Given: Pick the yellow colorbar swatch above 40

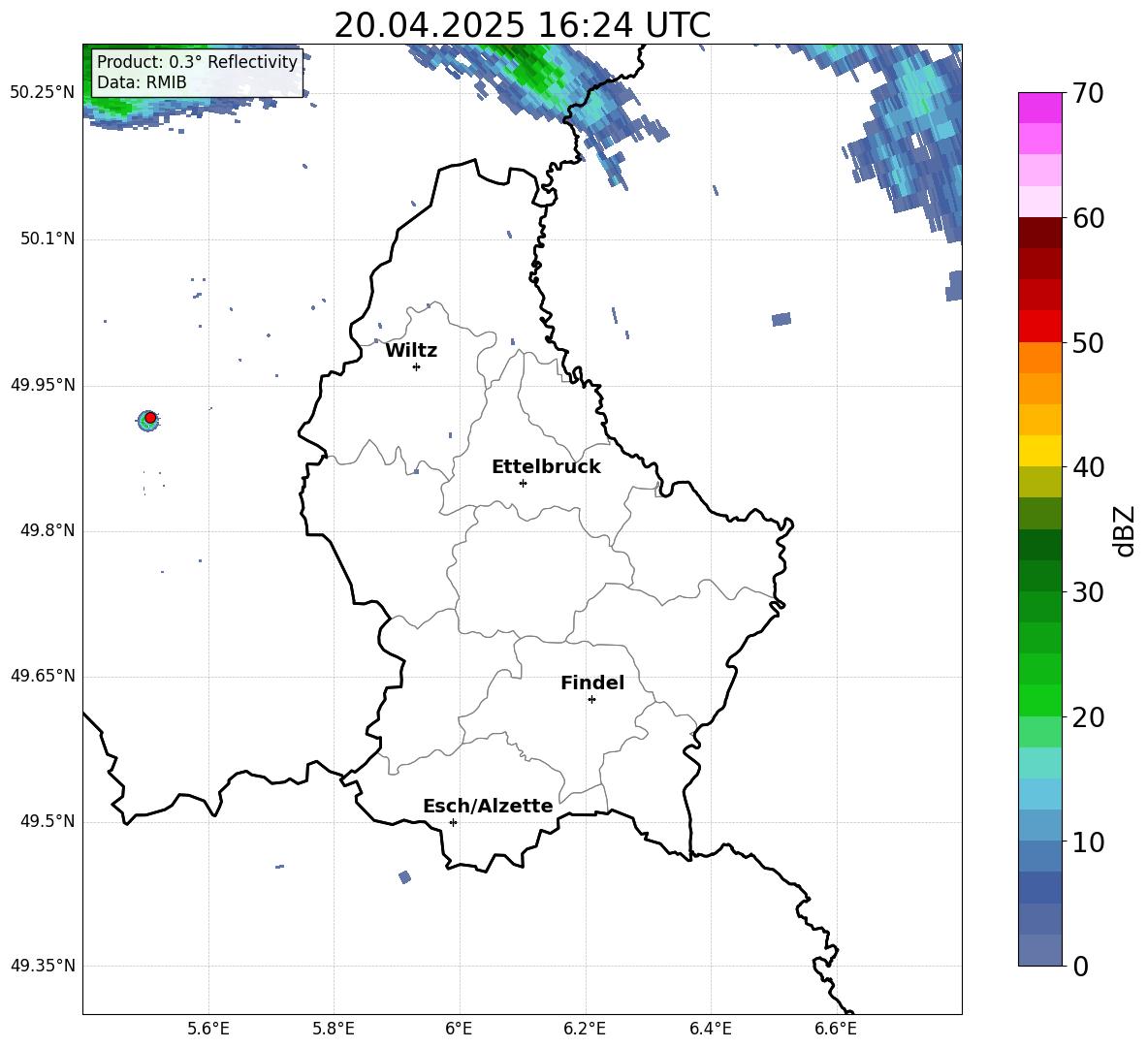Looking at the screenshot, I should 1040,452.
